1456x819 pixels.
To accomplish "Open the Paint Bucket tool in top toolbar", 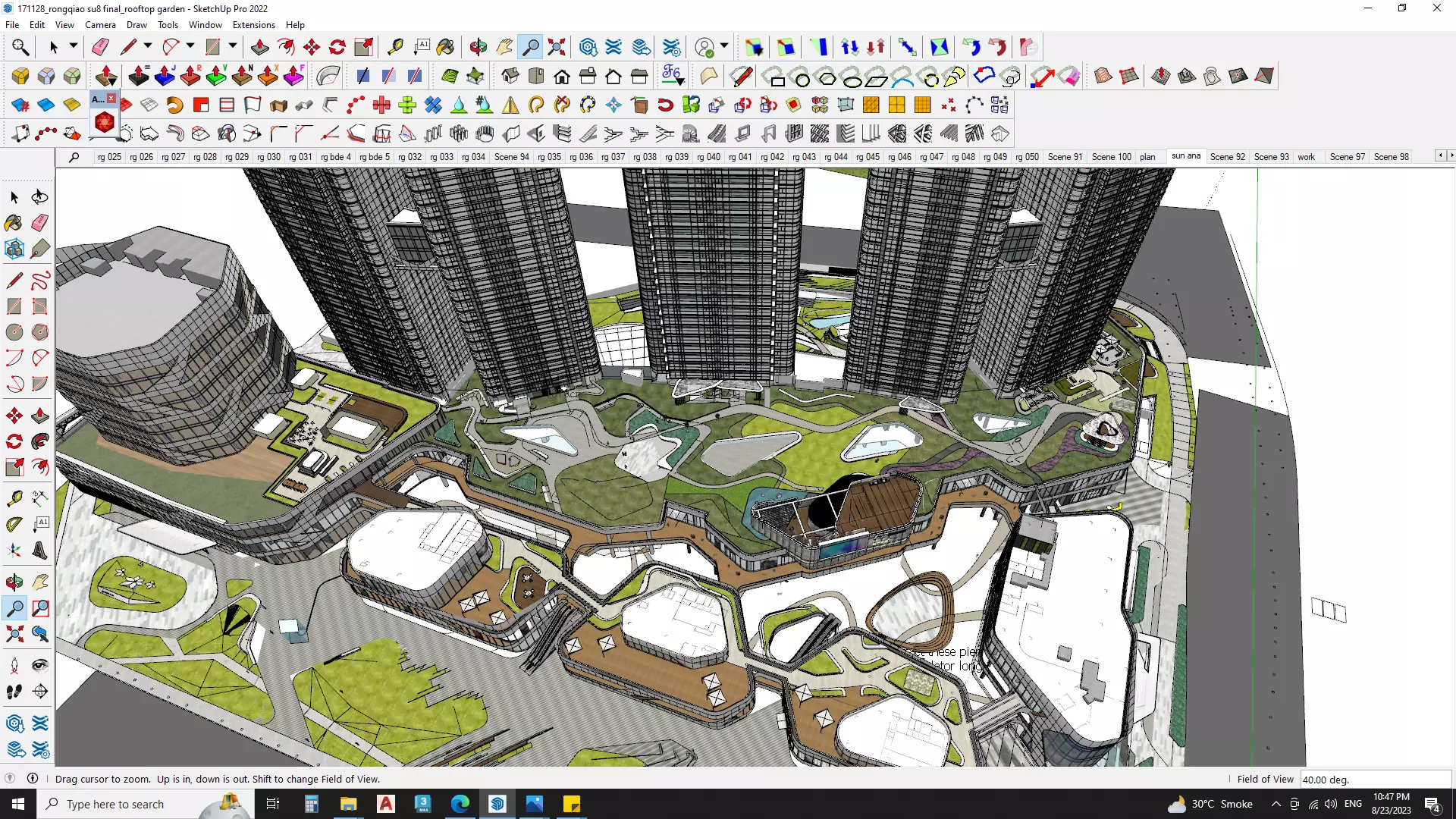I will pos(446,47).
